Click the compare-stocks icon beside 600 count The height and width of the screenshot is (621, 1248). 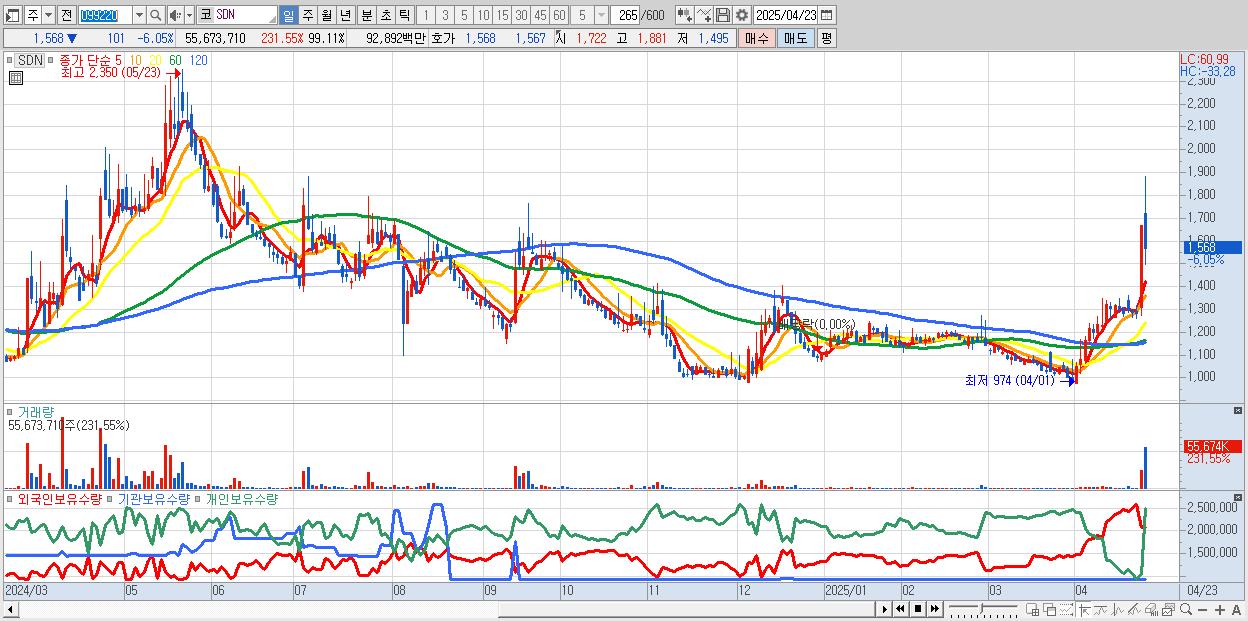[685, 15]
